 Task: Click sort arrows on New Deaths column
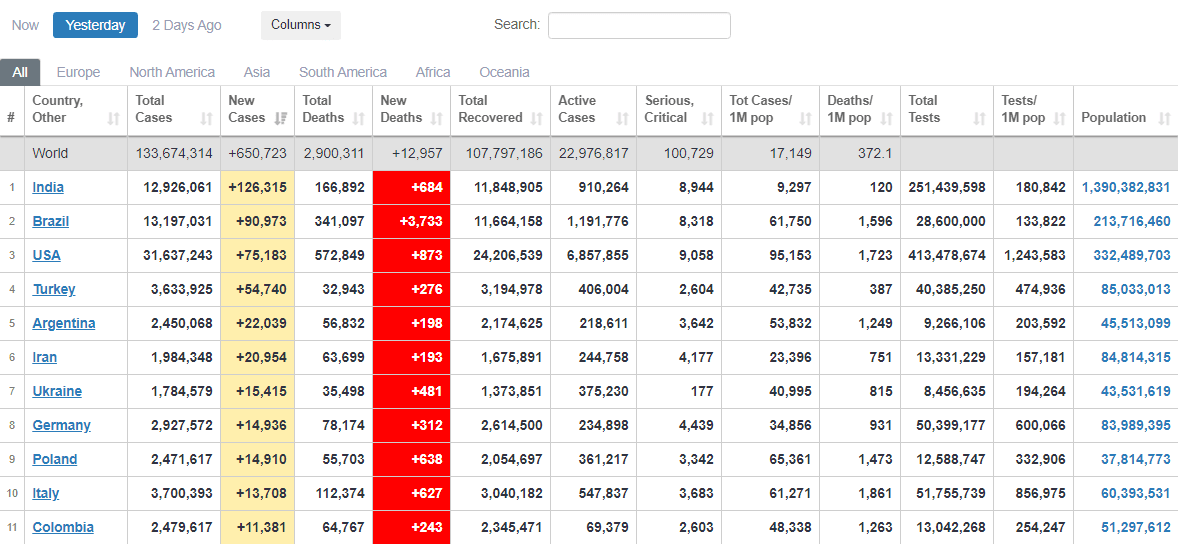(x=436, y=118)
